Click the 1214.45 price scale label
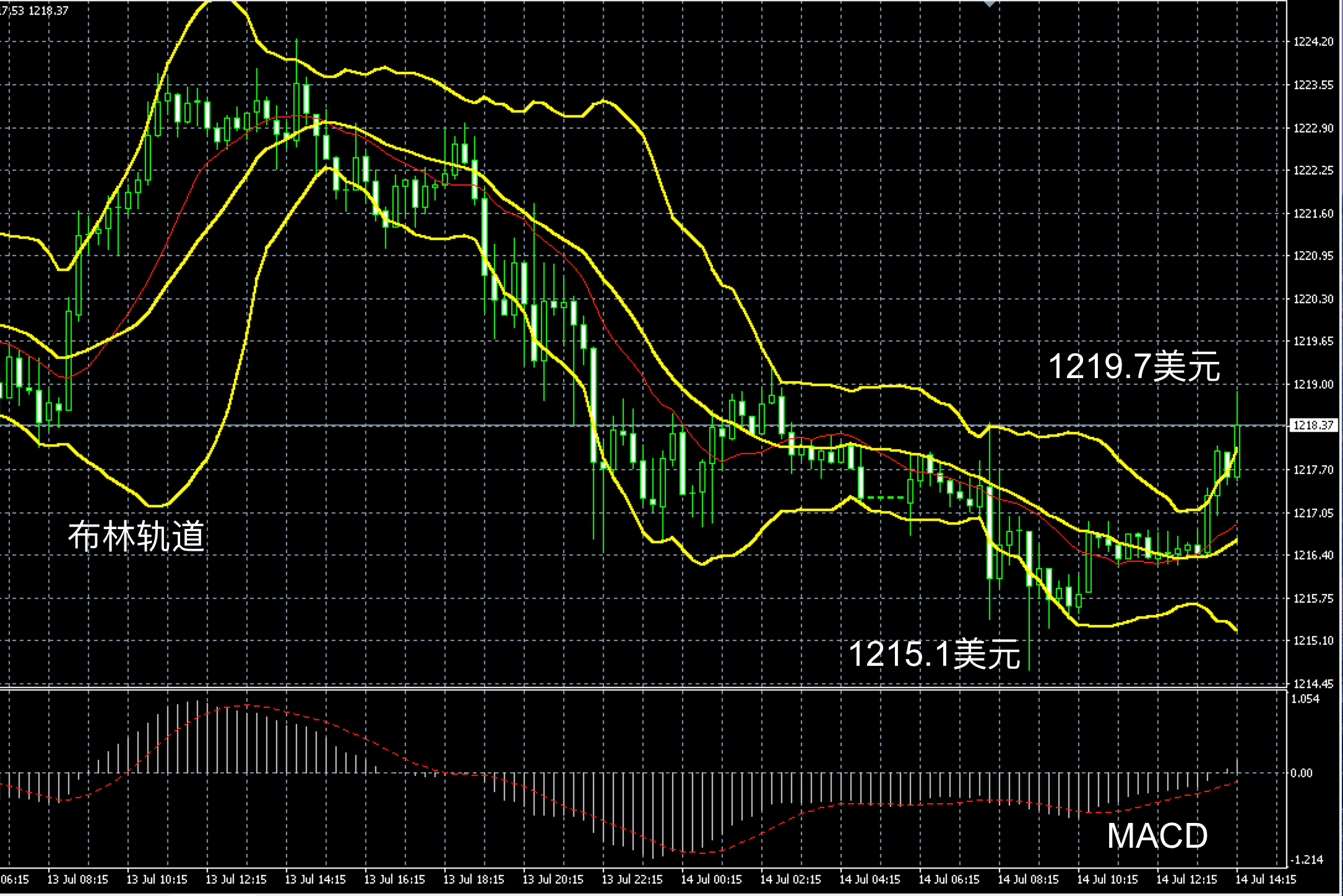Image resolution: width=1343 pixels, height=896 pixels. click(1313, 684)
